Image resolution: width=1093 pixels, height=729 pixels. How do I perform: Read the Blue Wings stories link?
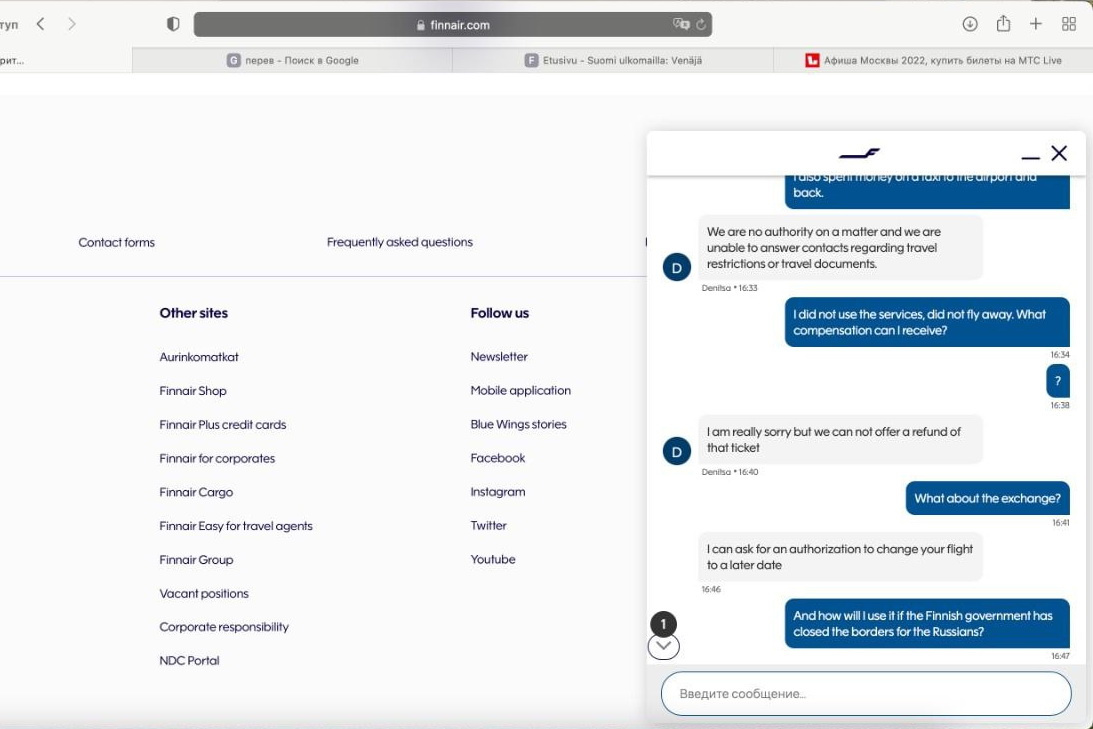[519, 424]
